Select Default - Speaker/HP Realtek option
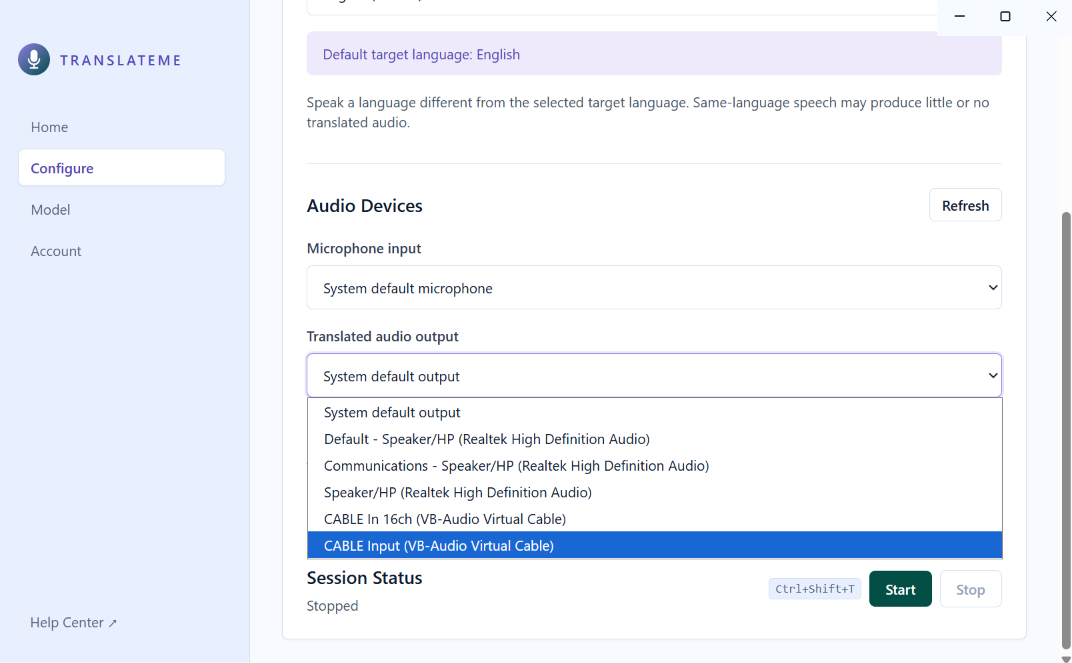 [654, 439]
